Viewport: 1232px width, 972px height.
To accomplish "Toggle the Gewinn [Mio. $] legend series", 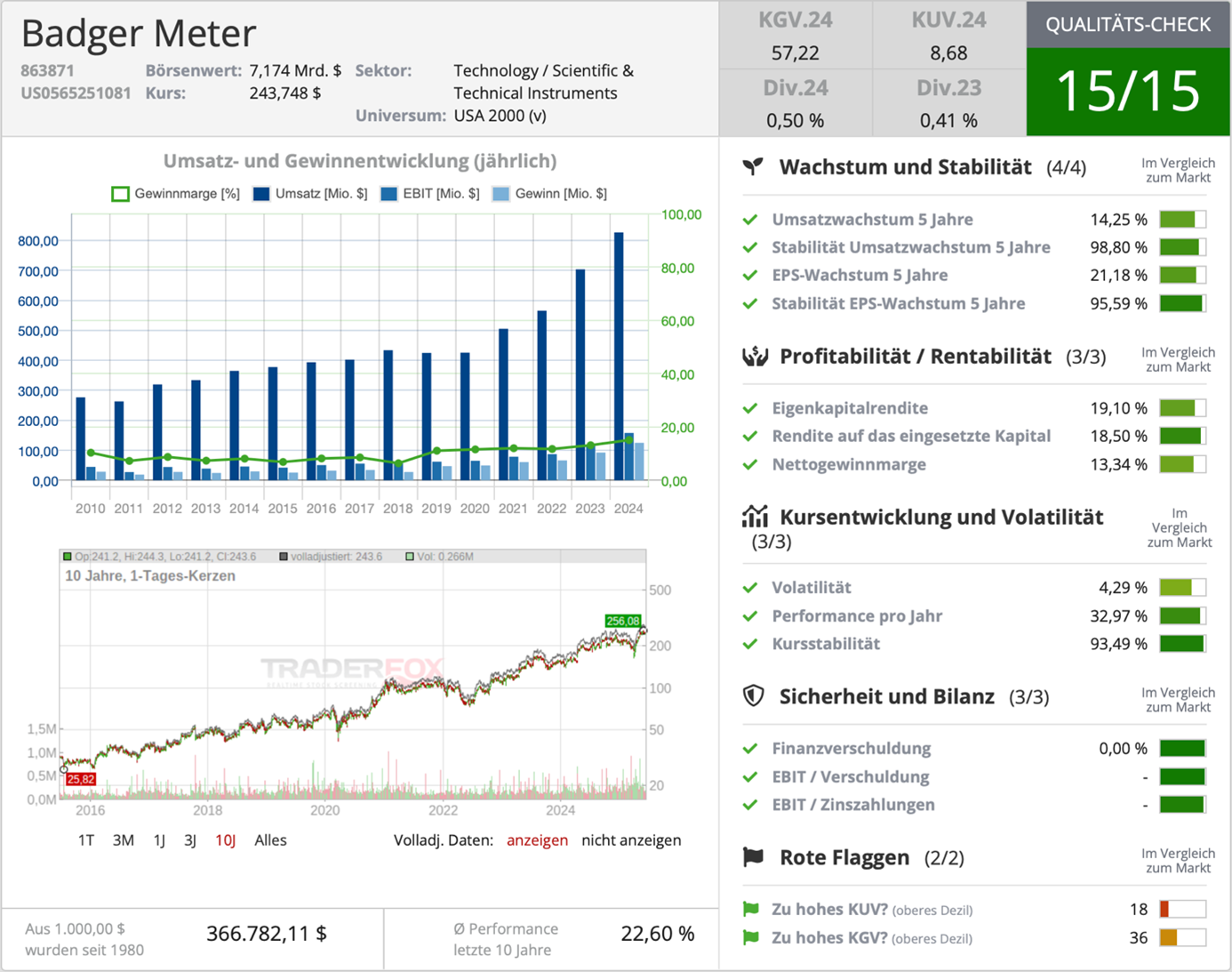I will pos(550,194).
